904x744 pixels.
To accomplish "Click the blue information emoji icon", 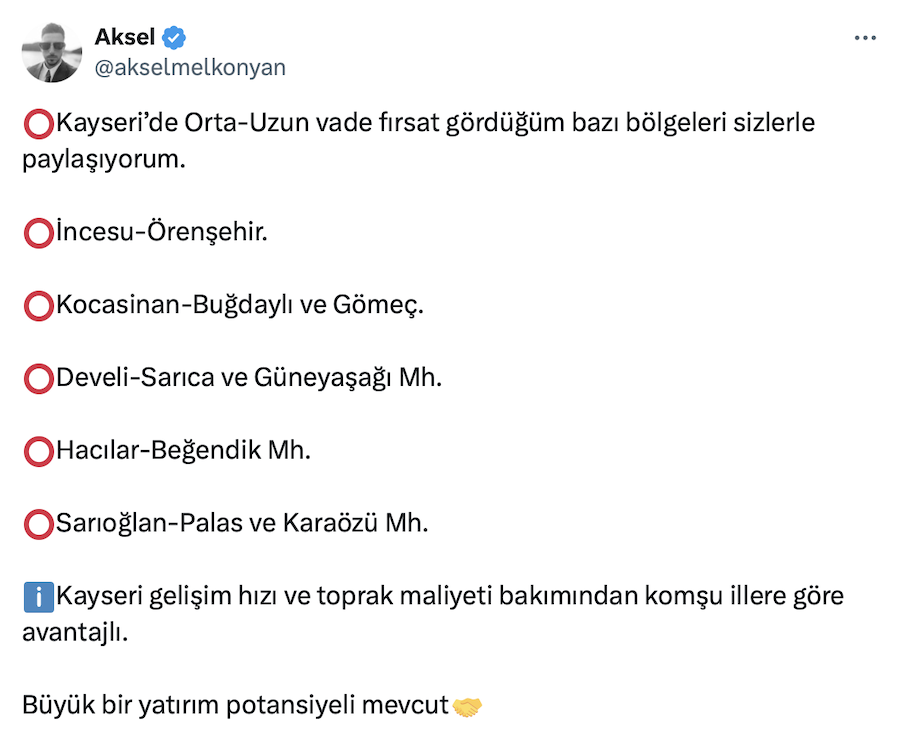I will tap(37, 597).
